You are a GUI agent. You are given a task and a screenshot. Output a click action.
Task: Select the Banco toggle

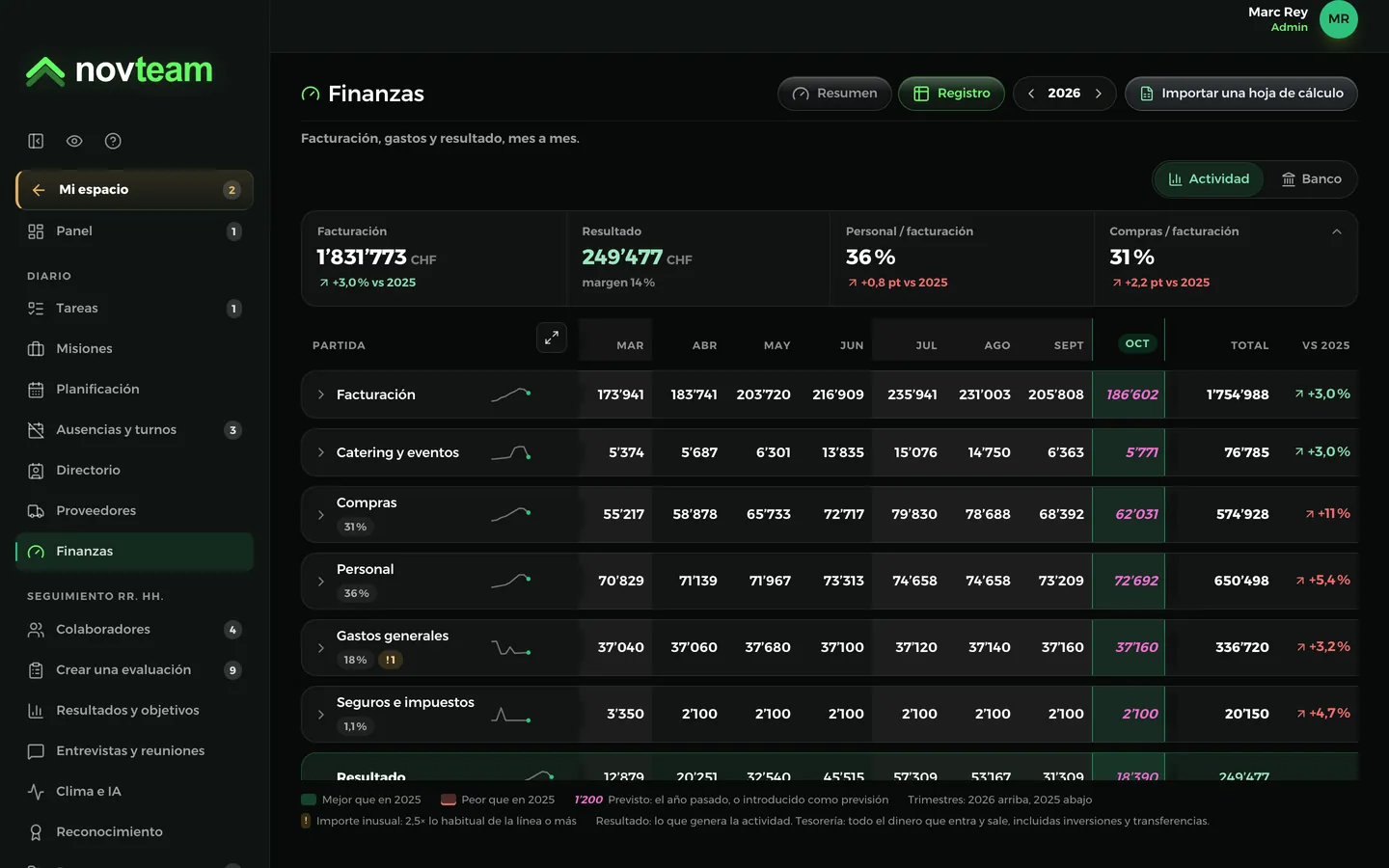(1311, 179)
